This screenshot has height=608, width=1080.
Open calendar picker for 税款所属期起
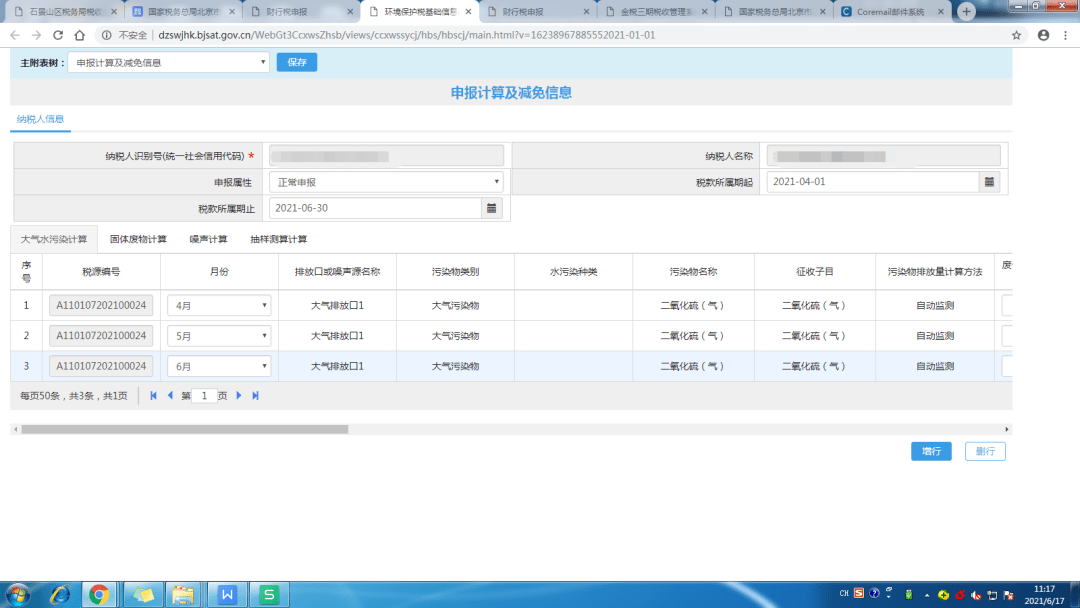(x=989, y=182)
